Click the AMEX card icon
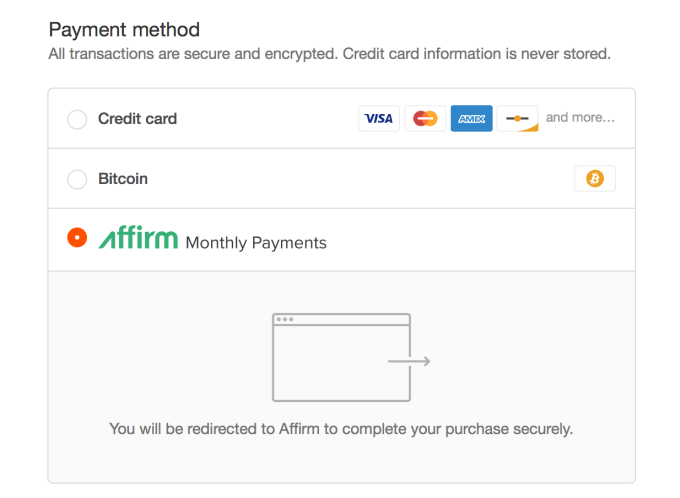Screen dimensions: 680x498 (x=471, y=118)
